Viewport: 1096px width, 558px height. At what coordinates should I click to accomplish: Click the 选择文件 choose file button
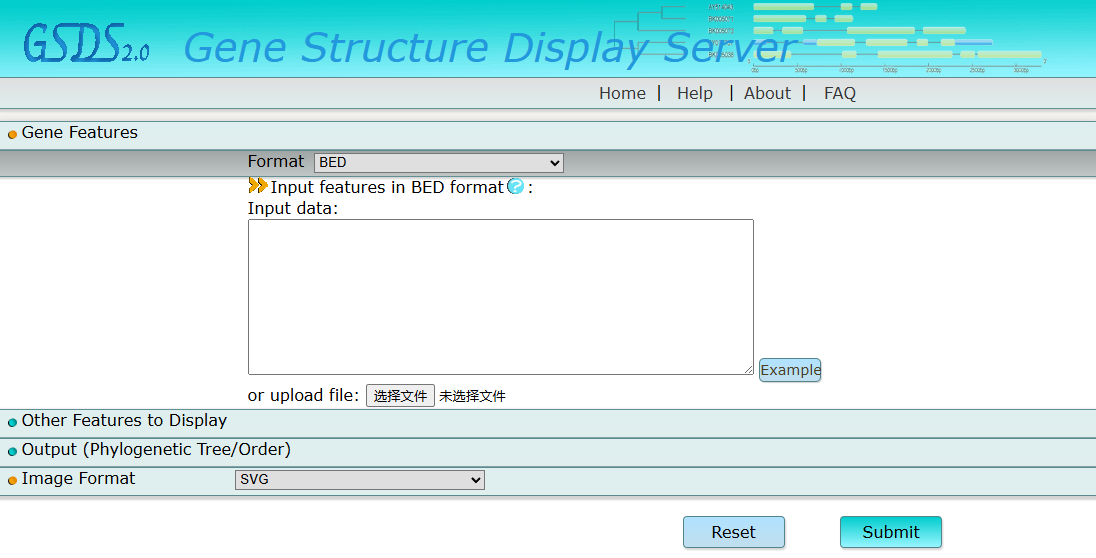click(401, 396)
